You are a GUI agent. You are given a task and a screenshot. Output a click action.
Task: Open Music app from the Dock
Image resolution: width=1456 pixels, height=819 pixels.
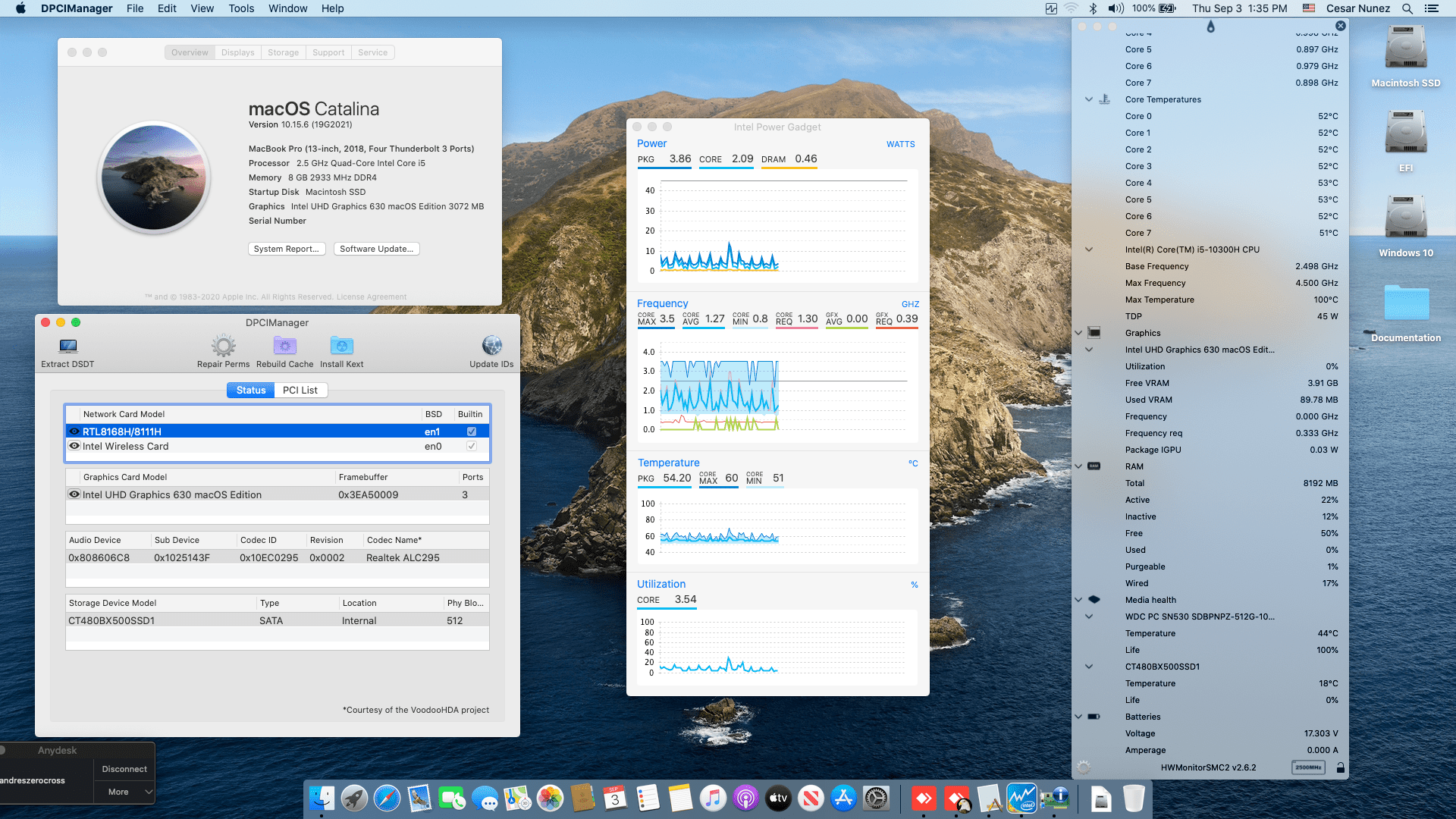(x=713, y=798)
